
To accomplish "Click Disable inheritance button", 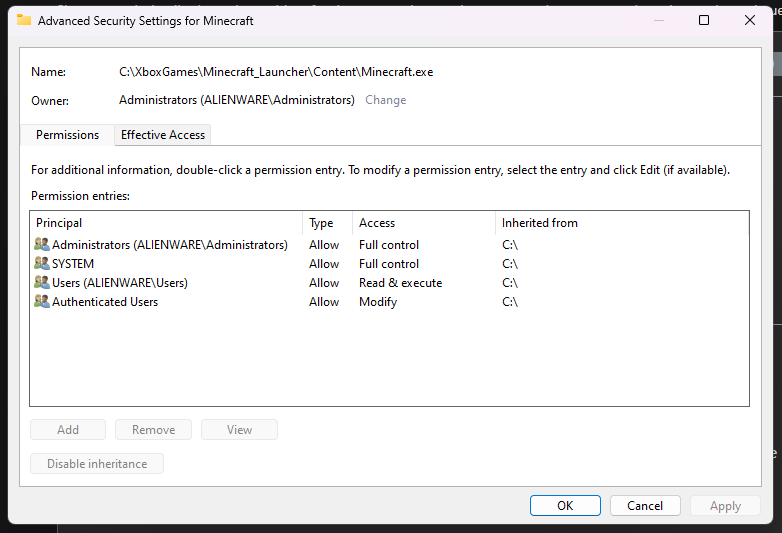I will pos(97,464).
